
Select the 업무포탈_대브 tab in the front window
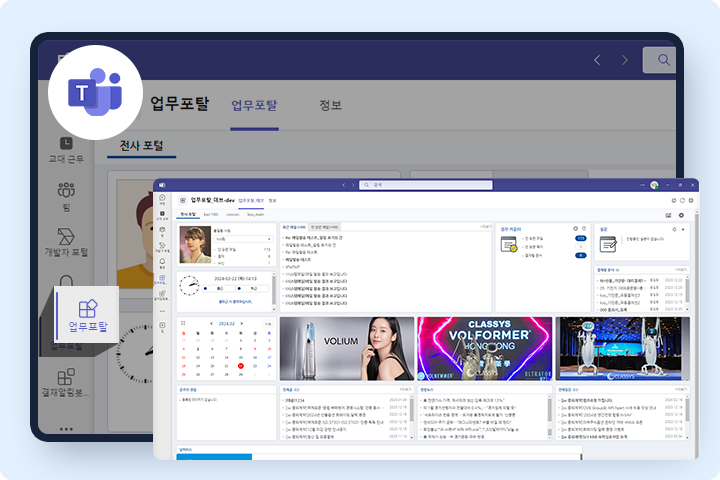[x=251, y=201]
